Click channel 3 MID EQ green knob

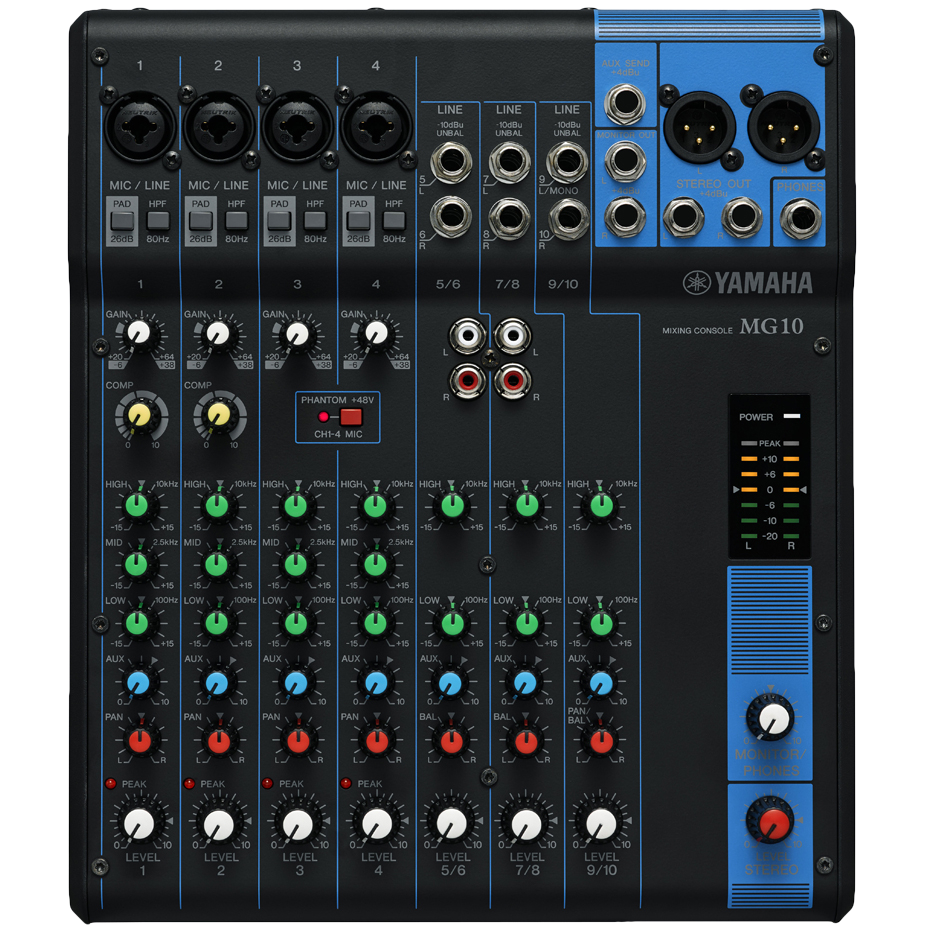click(296, 564)
